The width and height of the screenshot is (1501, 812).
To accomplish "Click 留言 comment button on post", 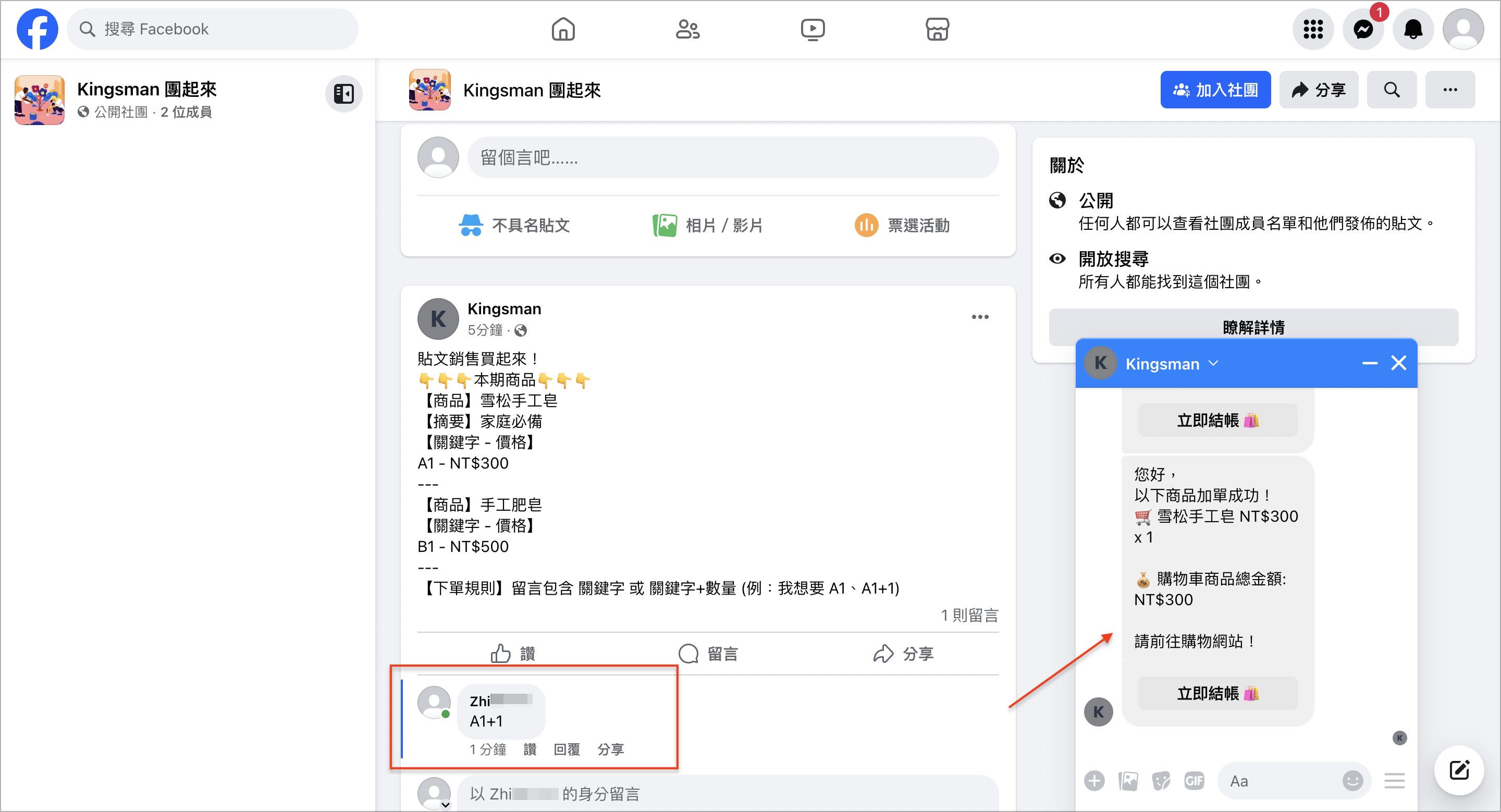I will pyautogui.click(x=708, y=654).
